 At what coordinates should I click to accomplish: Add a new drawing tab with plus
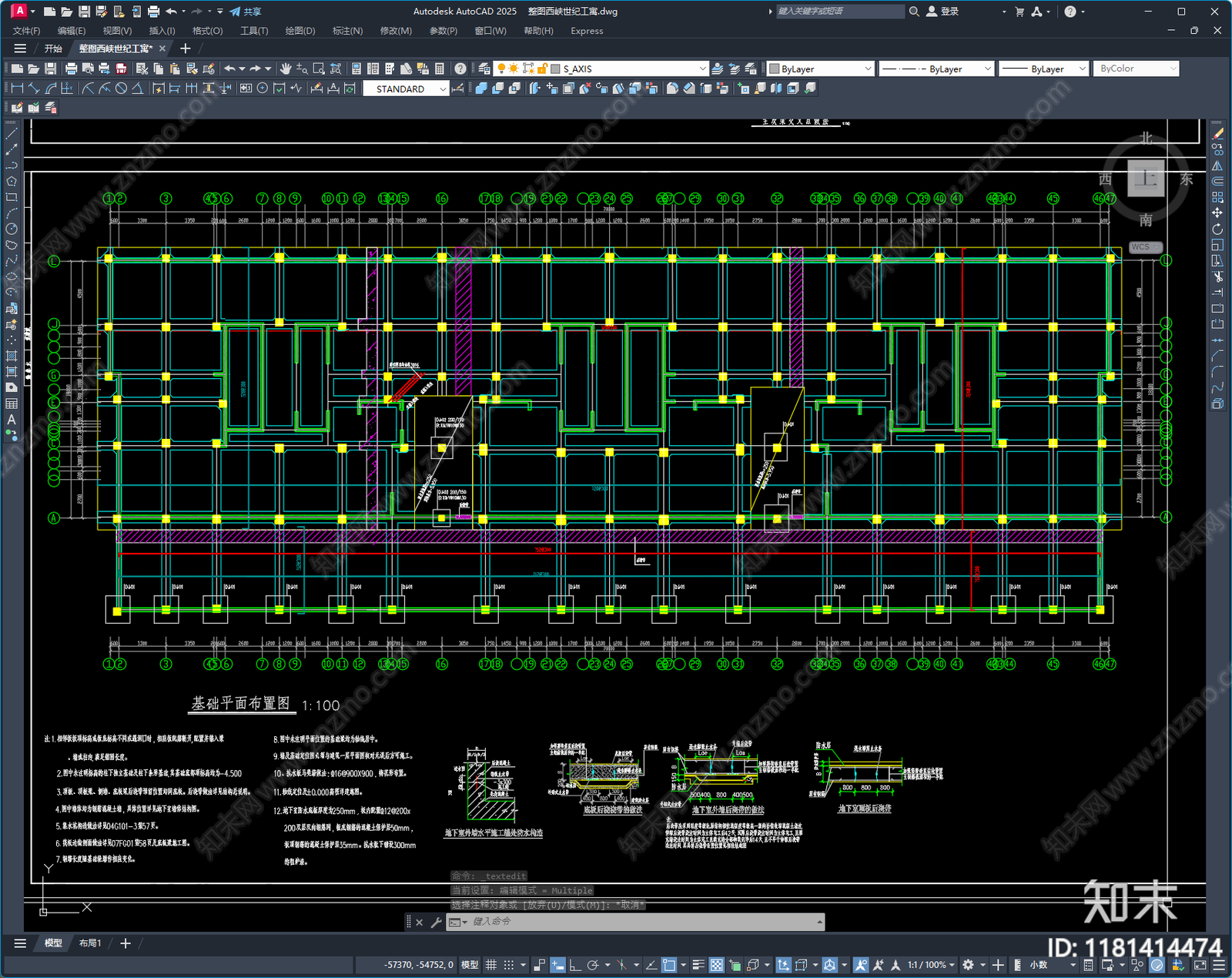click(x=185, y=49)
